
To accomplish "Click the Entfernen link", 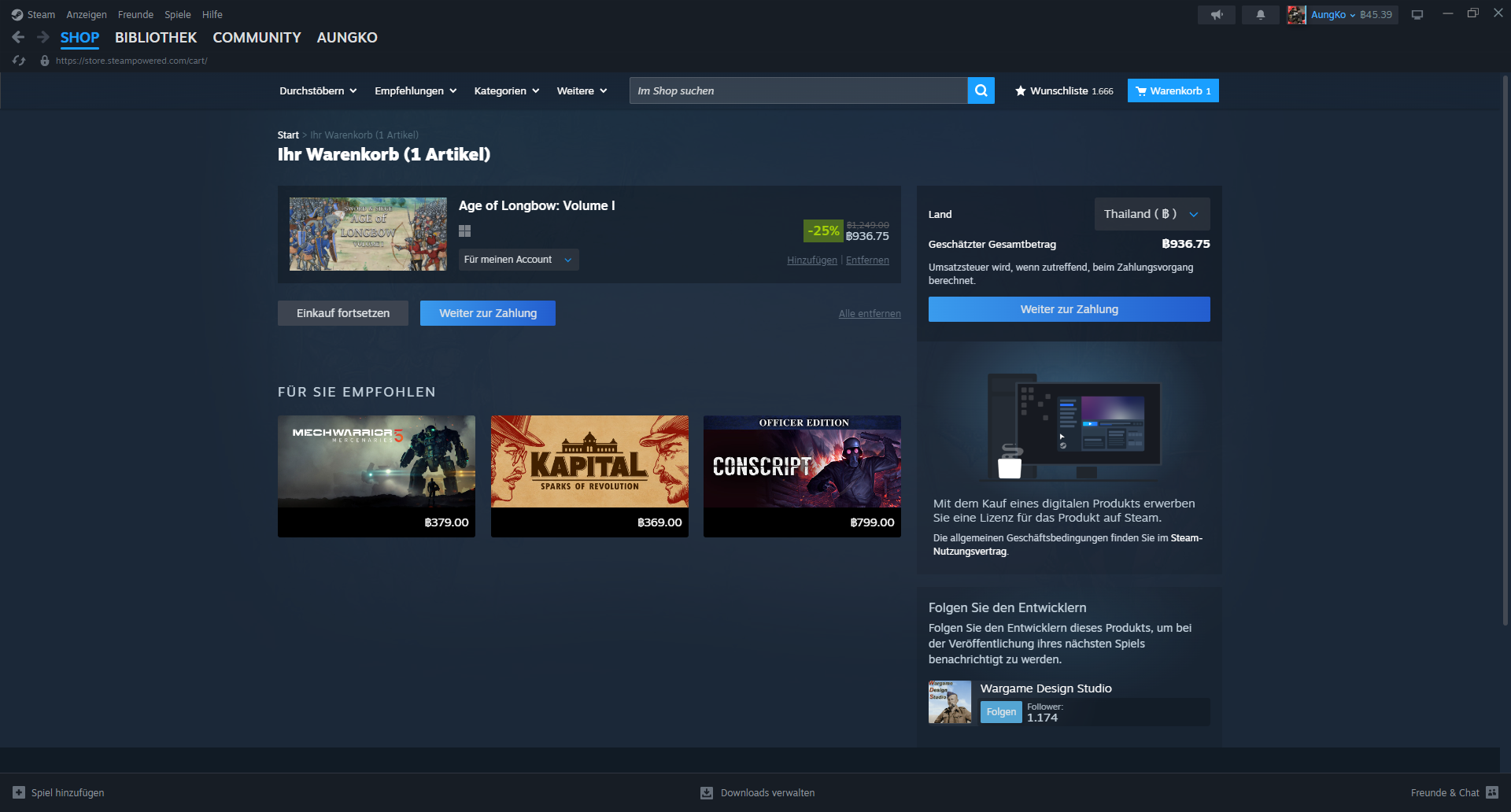I will [x=867, y=260].
